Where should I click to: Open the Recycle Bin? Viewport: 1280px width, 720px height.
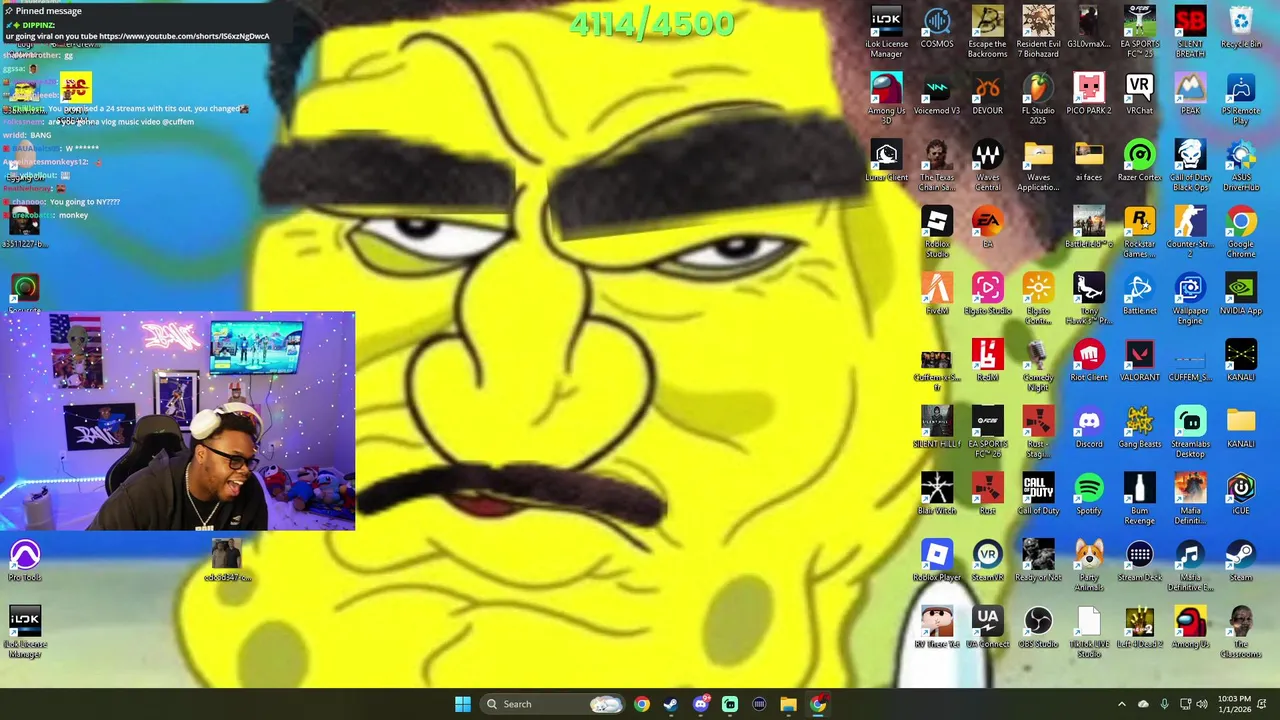1241,28
